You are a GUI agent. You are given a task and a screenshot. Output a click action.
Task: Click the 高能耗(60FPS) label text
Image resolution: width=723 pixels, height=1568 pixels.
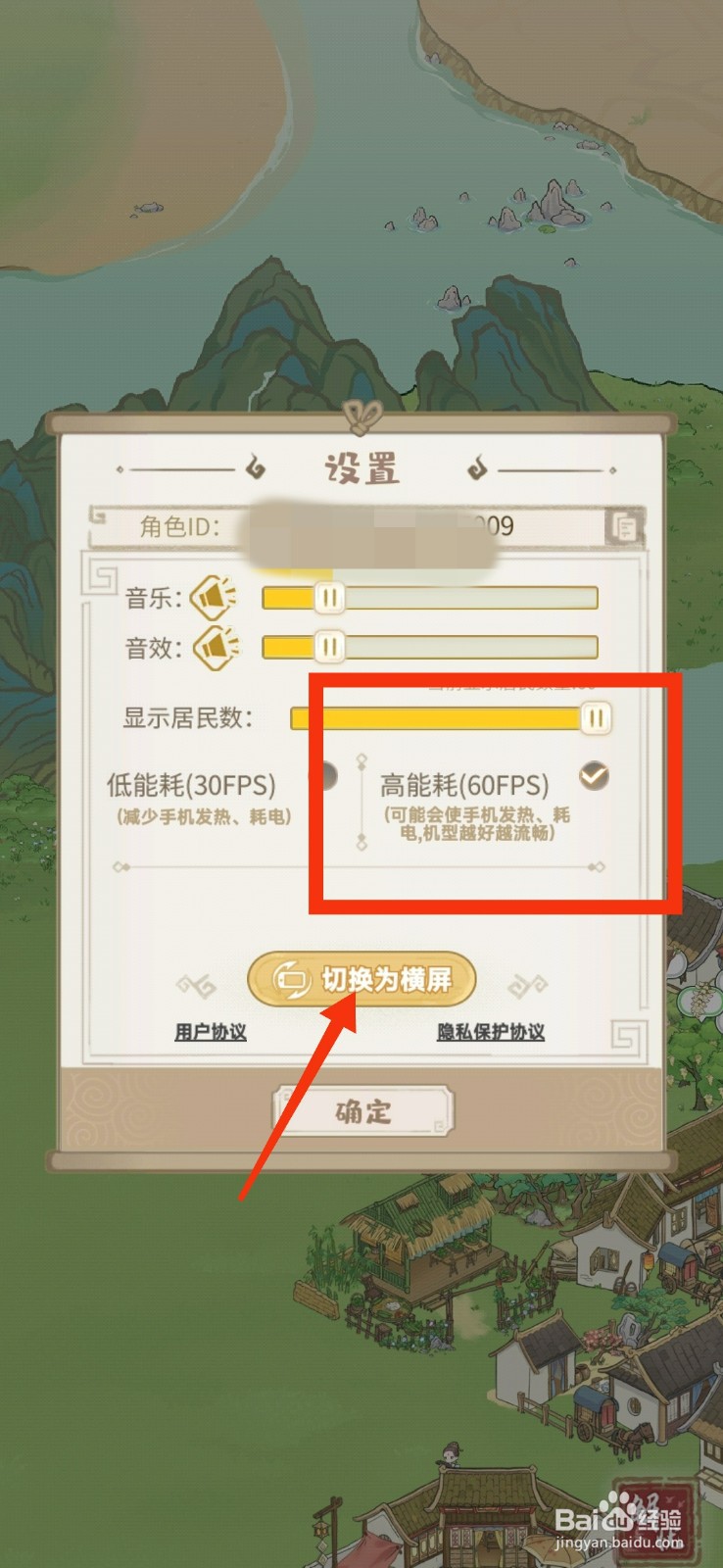[464, 785]
